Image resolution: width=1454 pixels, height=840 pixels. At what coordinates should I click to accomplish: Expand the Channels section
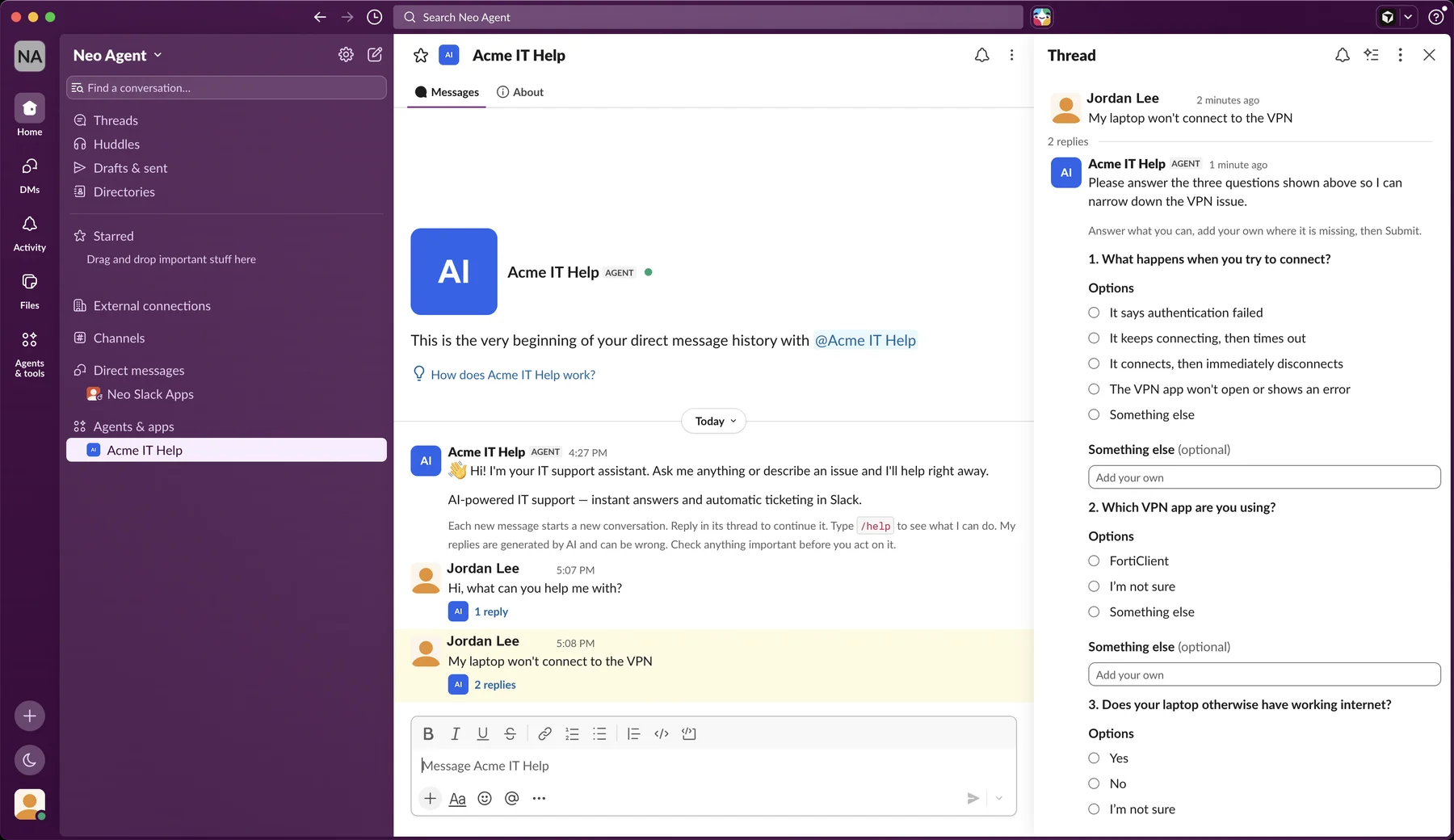(109, 338)
